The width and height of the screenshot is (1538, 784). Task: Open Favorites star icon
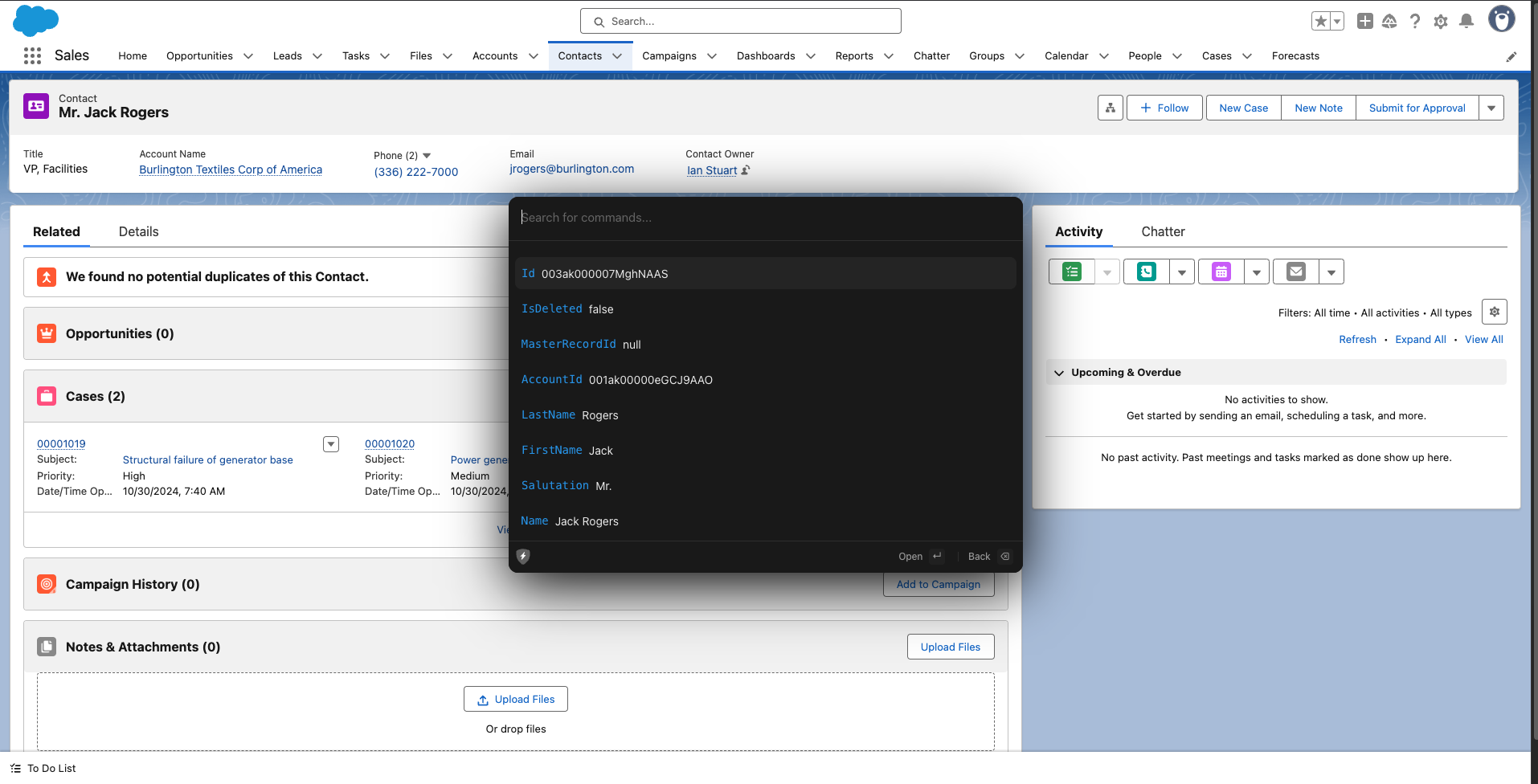[1320, 21]
